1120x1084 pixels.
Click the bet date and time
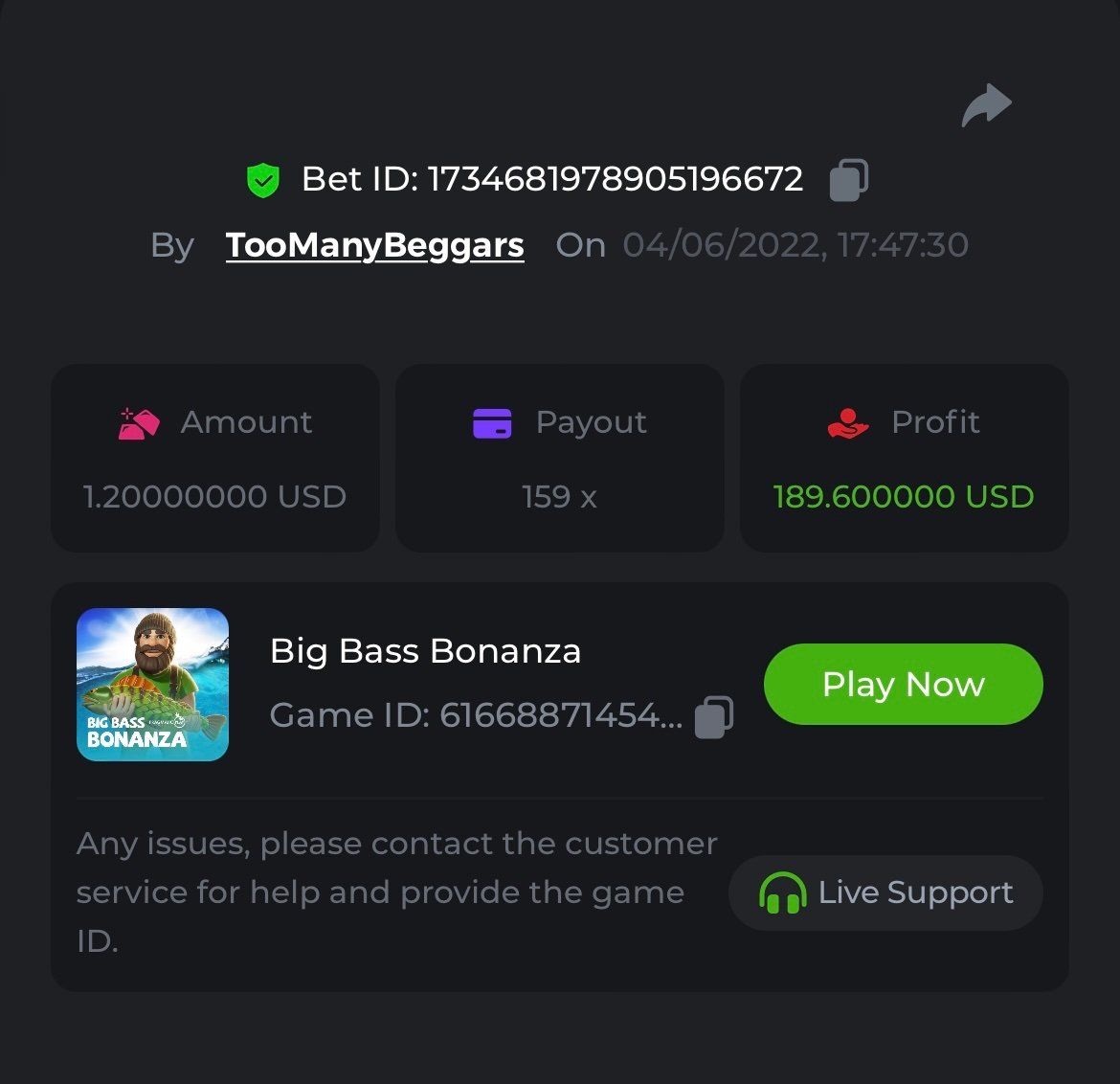[795, 245]
